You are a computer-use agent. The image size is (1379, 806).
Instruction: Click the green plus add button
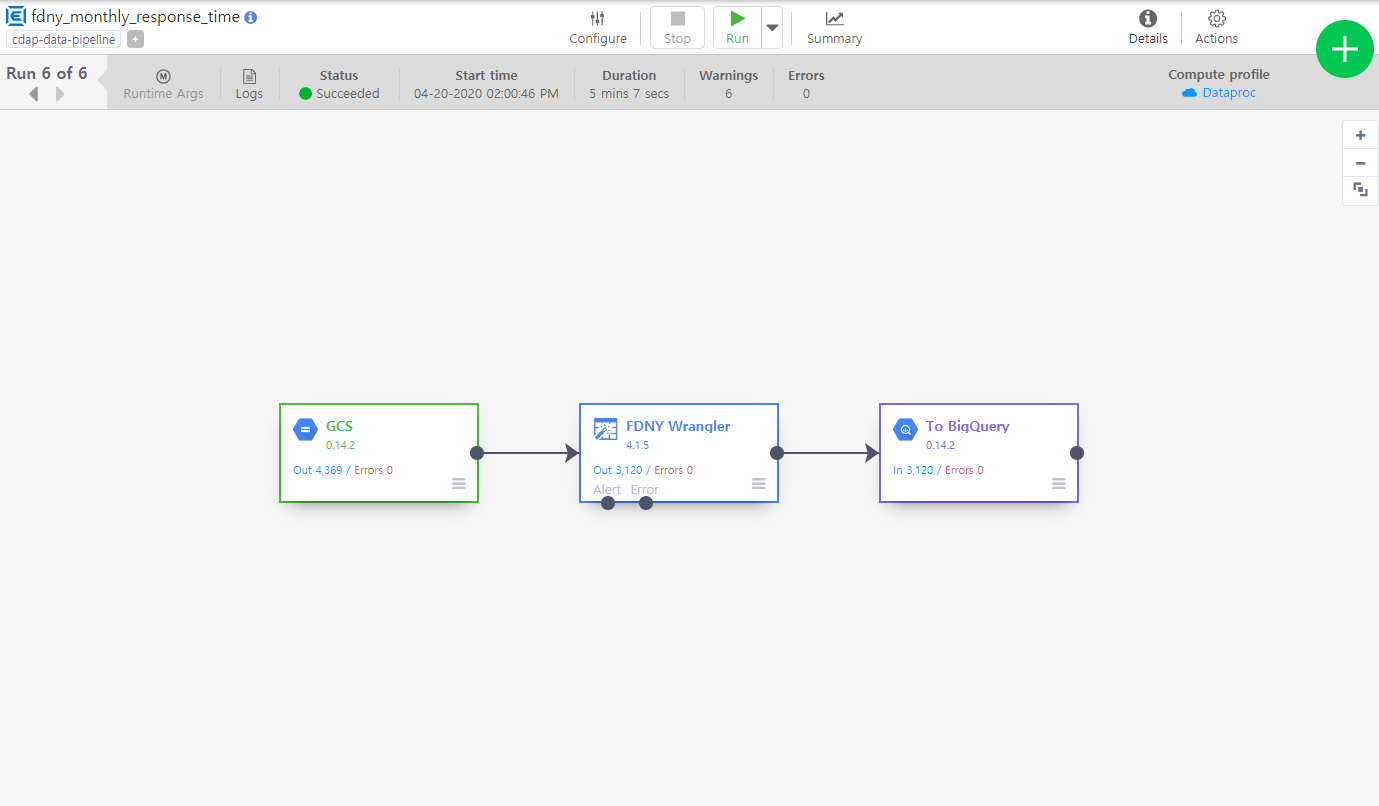[x=1345, y=48]
